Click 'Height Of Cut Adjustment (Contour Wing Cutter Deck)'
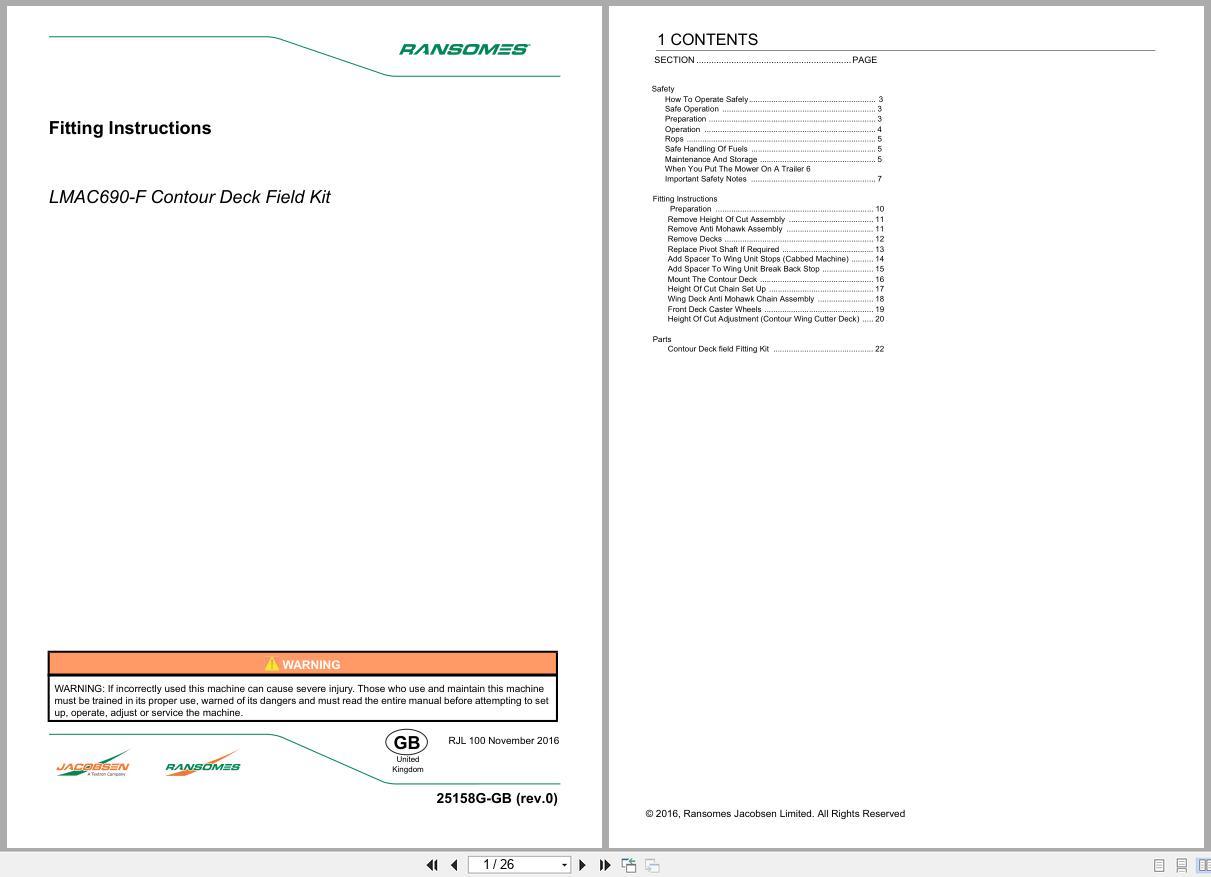This screenshot has width=1211, height=877. click(x=776, y=319)
